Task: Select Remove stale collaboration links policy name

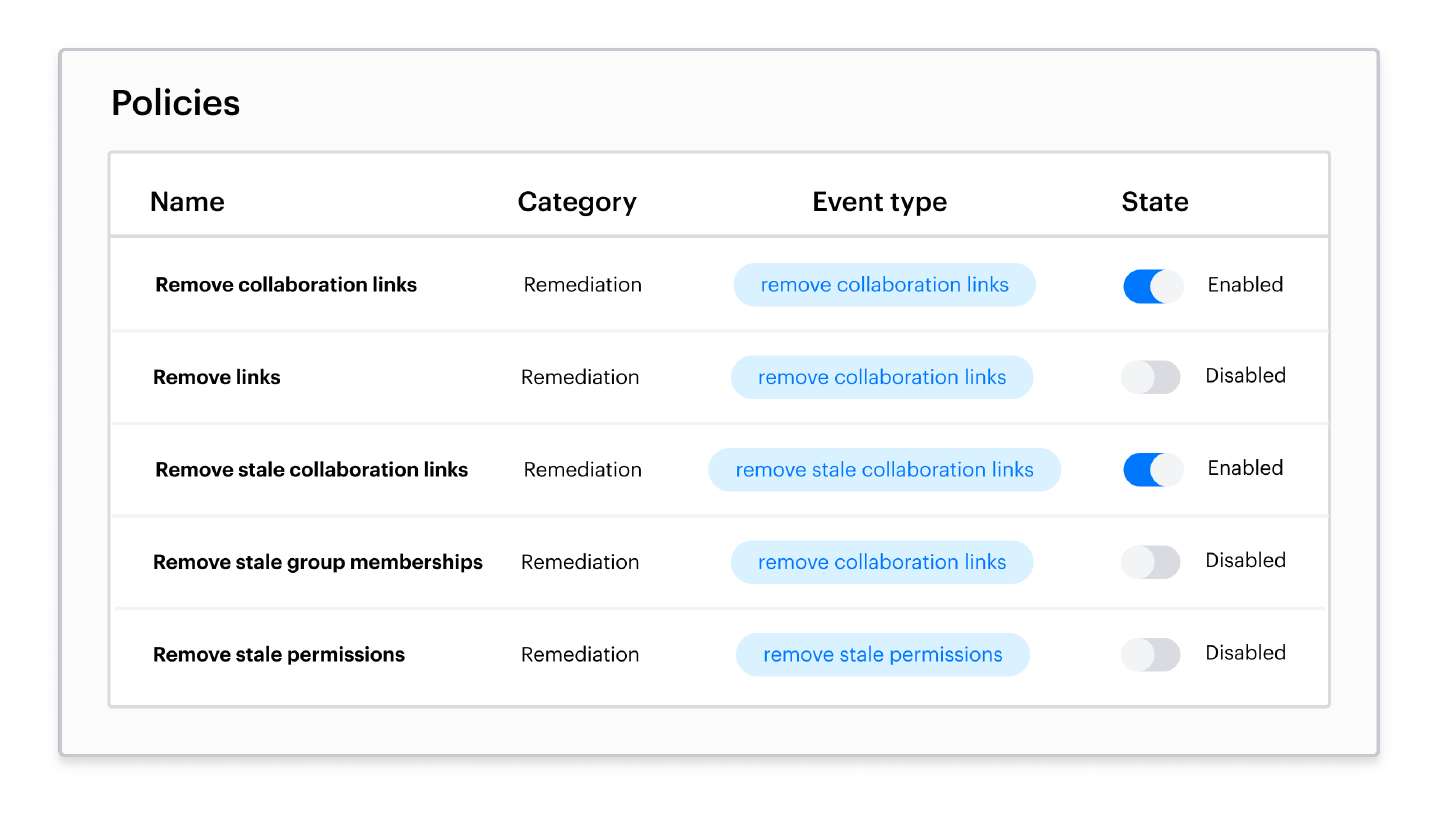Action: pyautogui.click(x=312, y=470)
